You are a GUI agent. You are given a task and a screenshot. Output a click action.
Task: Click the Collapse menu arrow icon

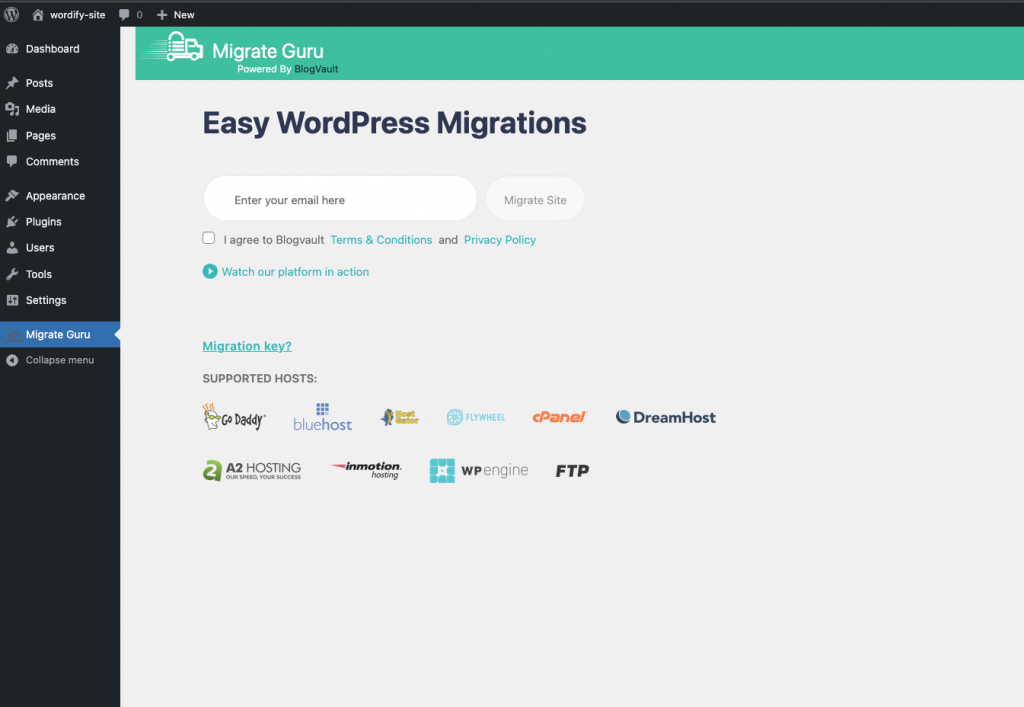12,360
